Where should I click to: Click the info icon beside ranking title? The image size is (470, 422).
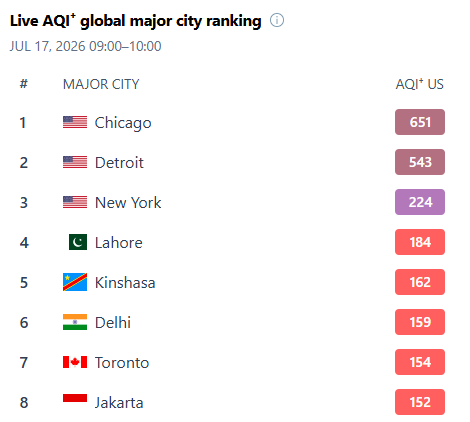277,20
